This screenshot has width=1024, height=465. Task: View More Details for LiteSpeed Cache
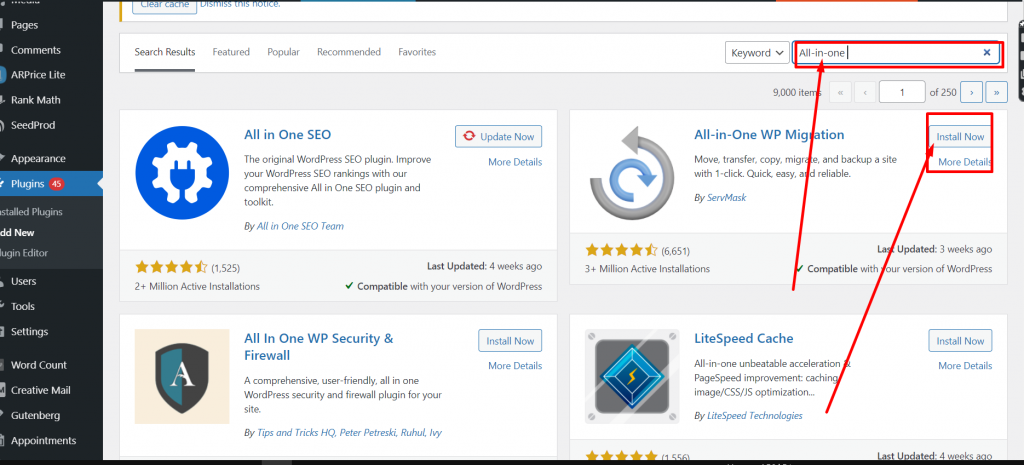tap(965, 366)
